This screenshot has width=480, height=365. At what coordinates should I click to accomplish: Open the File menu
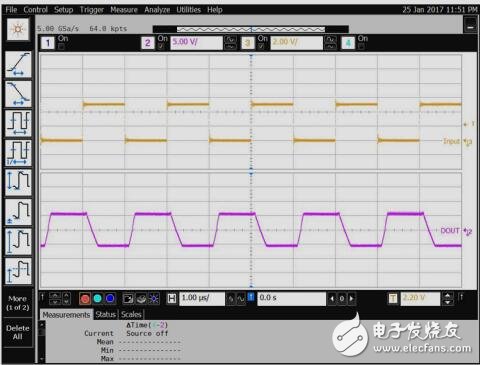tap(11, 10)
